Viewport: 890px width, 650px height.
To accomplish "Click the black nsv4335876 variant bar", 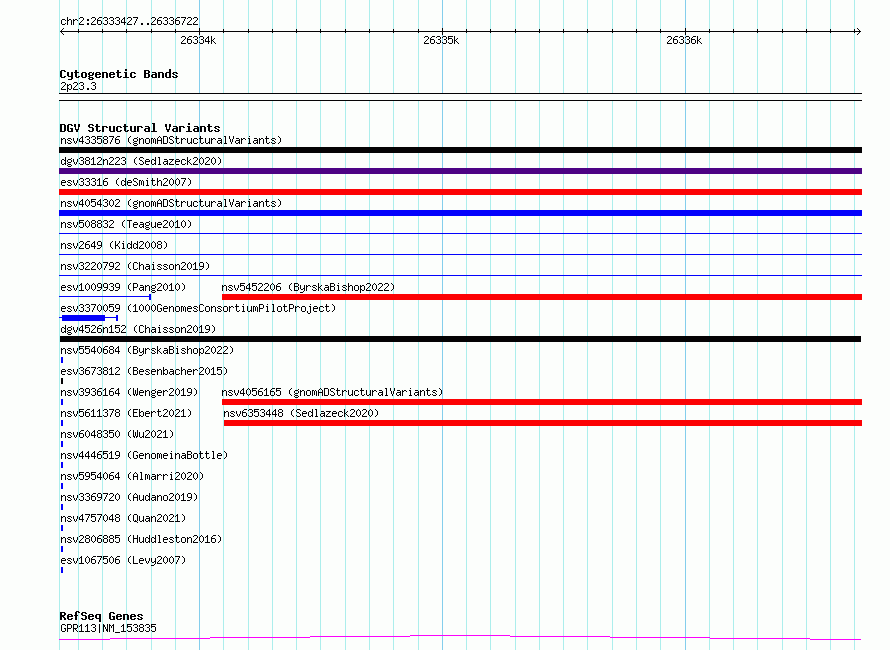I will coord(460,150).
